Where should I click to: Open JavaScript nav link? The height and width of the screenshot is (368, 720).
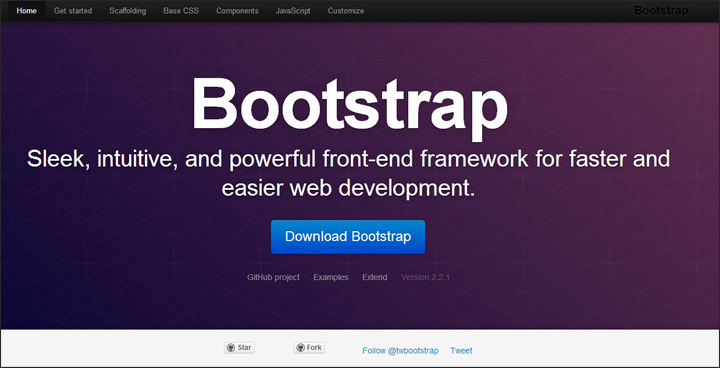293,11
